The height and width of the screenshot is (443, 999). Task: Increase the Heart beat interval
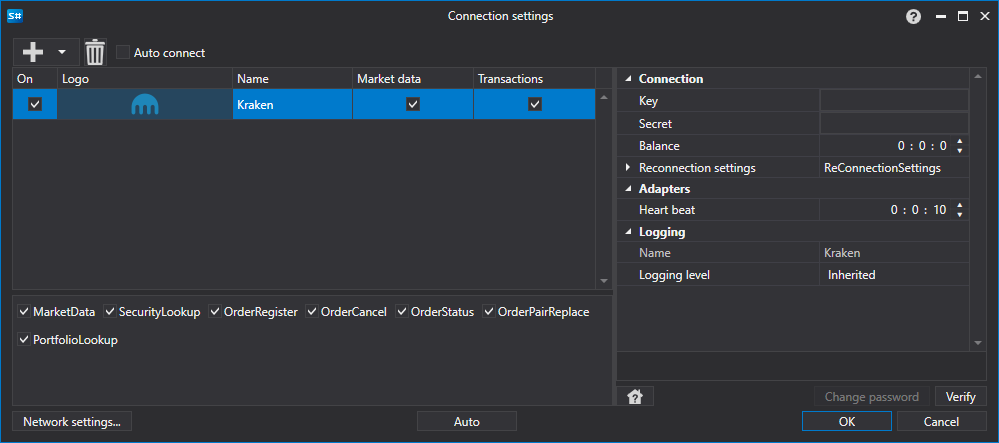[x=960, y=205]
